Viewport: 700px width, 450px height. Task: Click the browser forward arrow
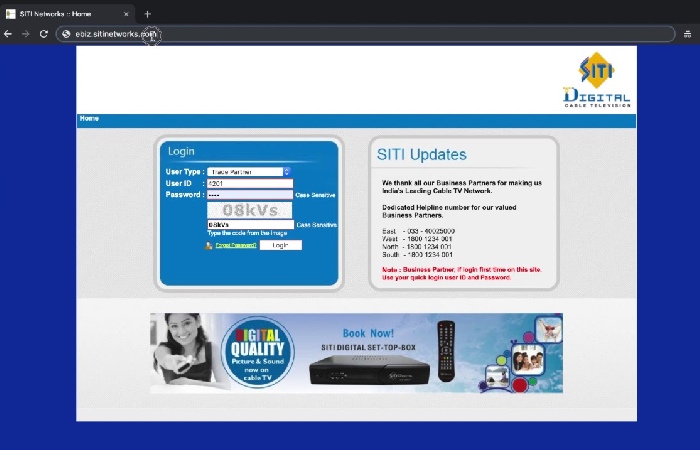[x=25, y=34]
